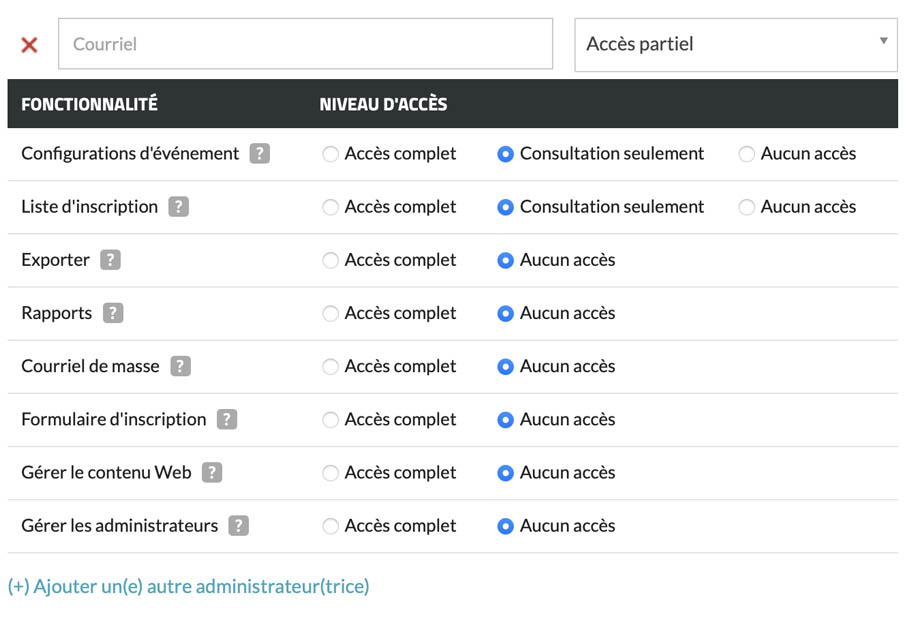
Task: Click help icon for Formulaire d'inscription
Action: 227,419
